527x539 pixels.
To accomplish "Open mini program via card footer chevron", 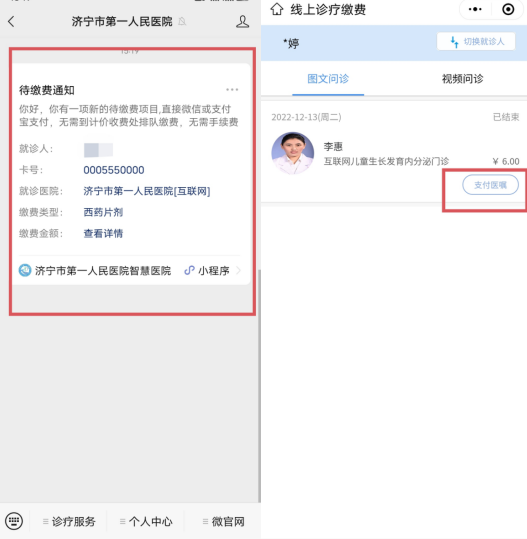I will coord(238,271).
